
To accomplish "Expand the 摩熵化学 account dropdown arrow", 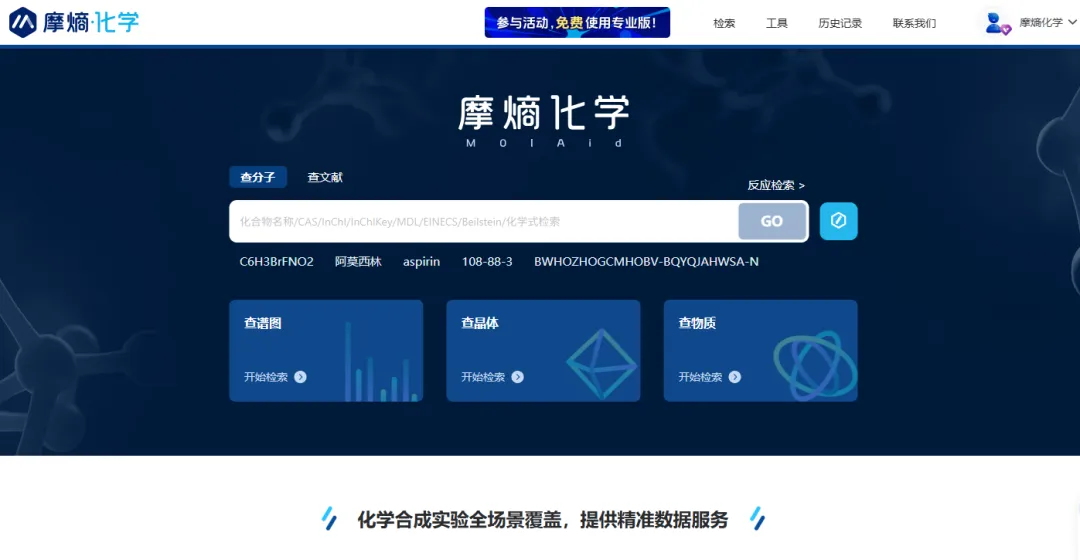I will click(x=1072, y=23).
